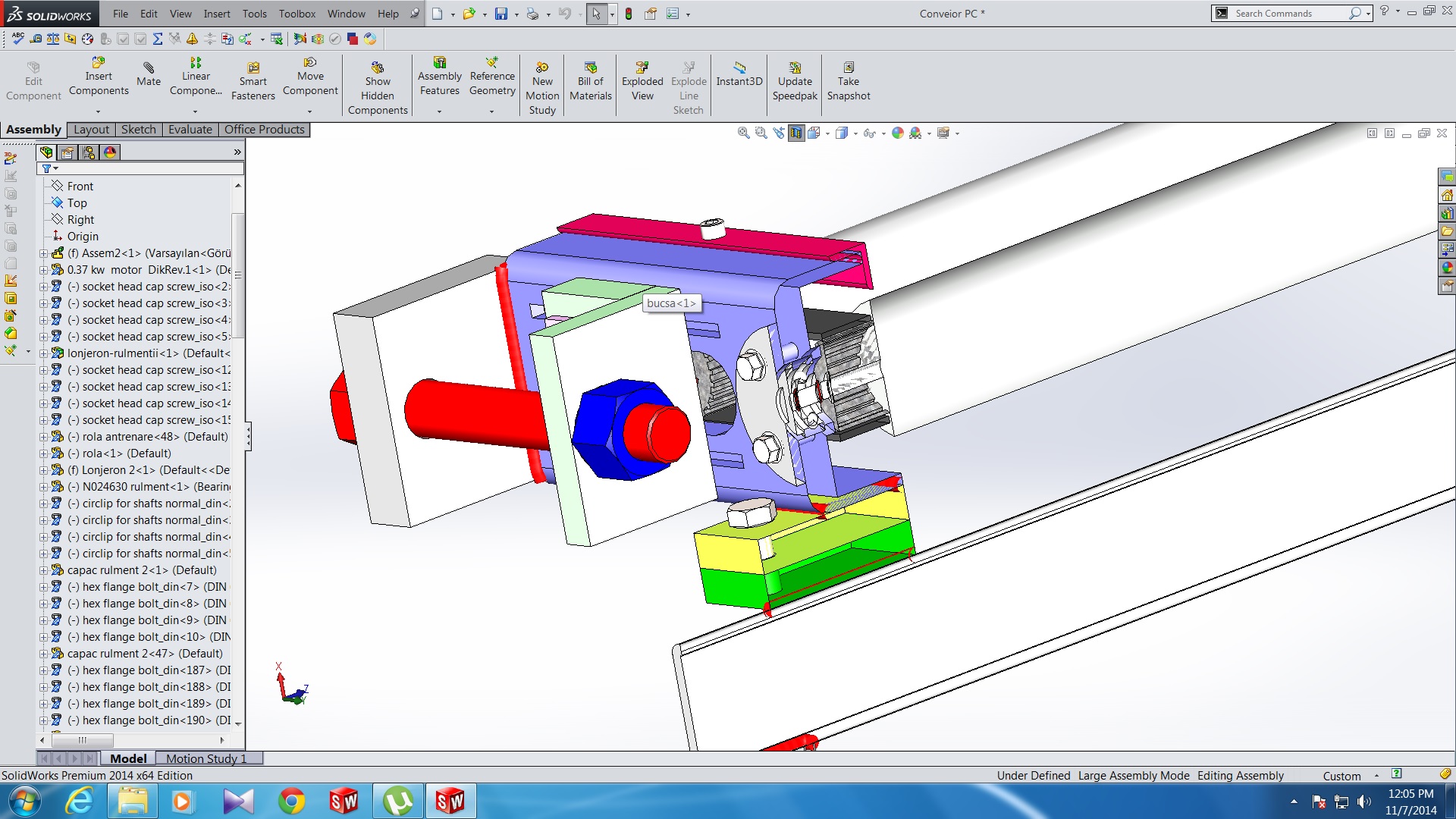Expand the 0.37 kw motor tree node
This screenshot has width=1456, height=819.
click(43, 270)
